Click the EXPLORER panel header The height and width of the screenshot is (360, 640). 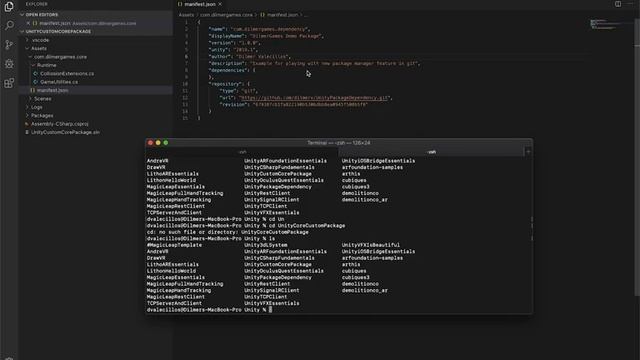pyautogui.click(x=36, y=4)
